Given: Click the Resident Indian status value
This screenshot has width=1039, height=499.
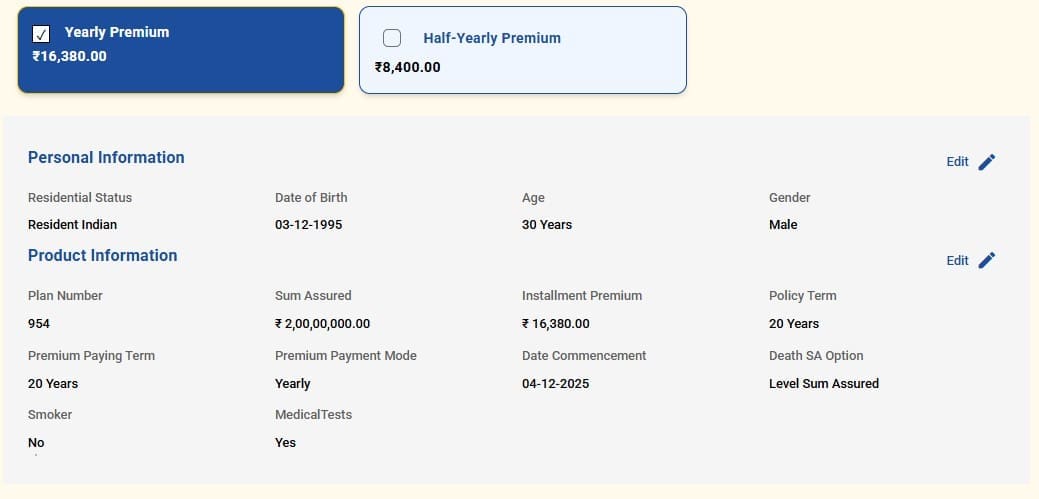Looking at the screenshot, I should 72,225.
